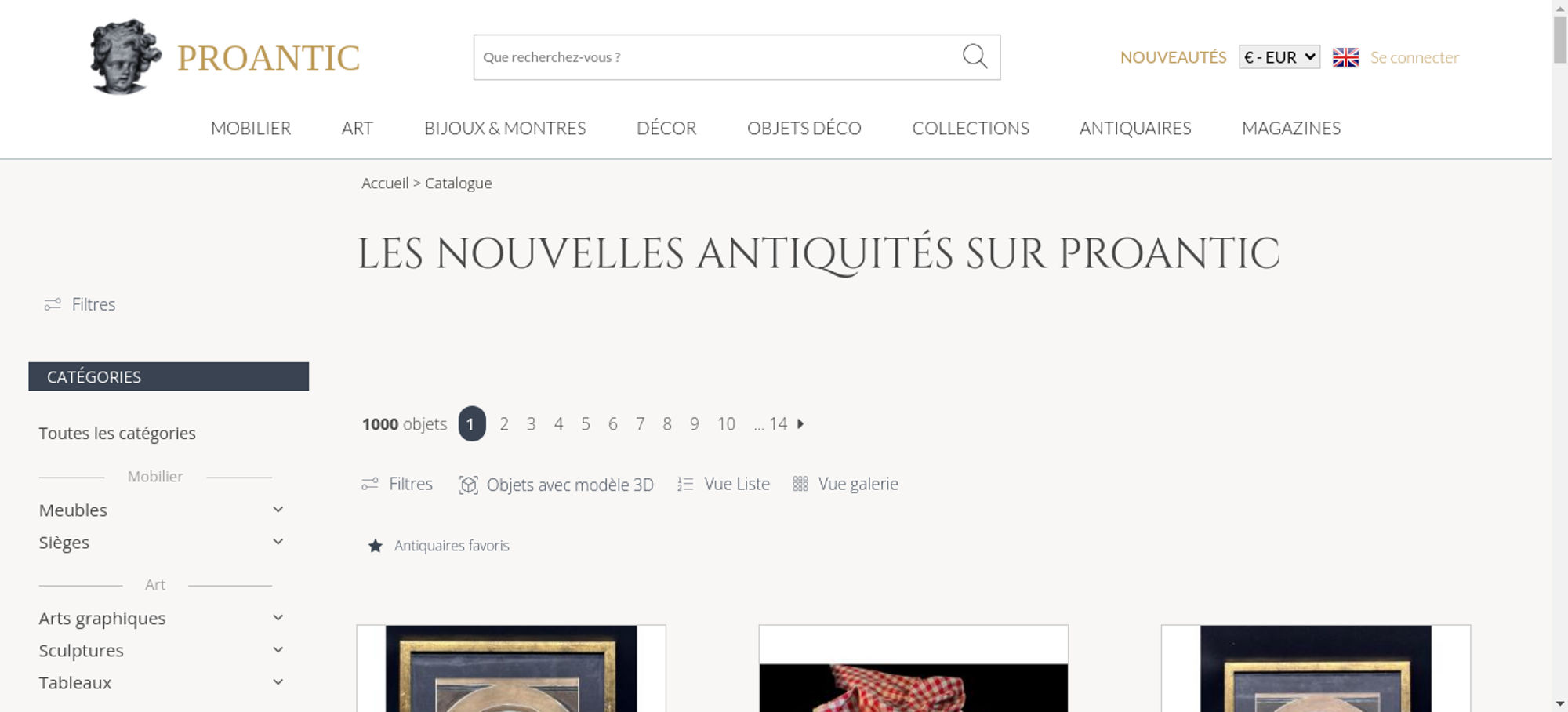Image resolution: width=1568 pixels, height=712 pixels.
Task: Click the Se connecter link
Action: point(1414,57)
